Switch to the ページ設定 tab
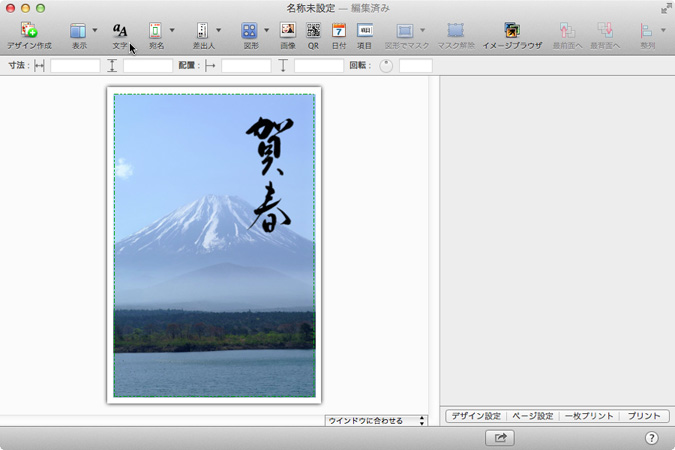 pyautogui.click(x=531, y=416)
